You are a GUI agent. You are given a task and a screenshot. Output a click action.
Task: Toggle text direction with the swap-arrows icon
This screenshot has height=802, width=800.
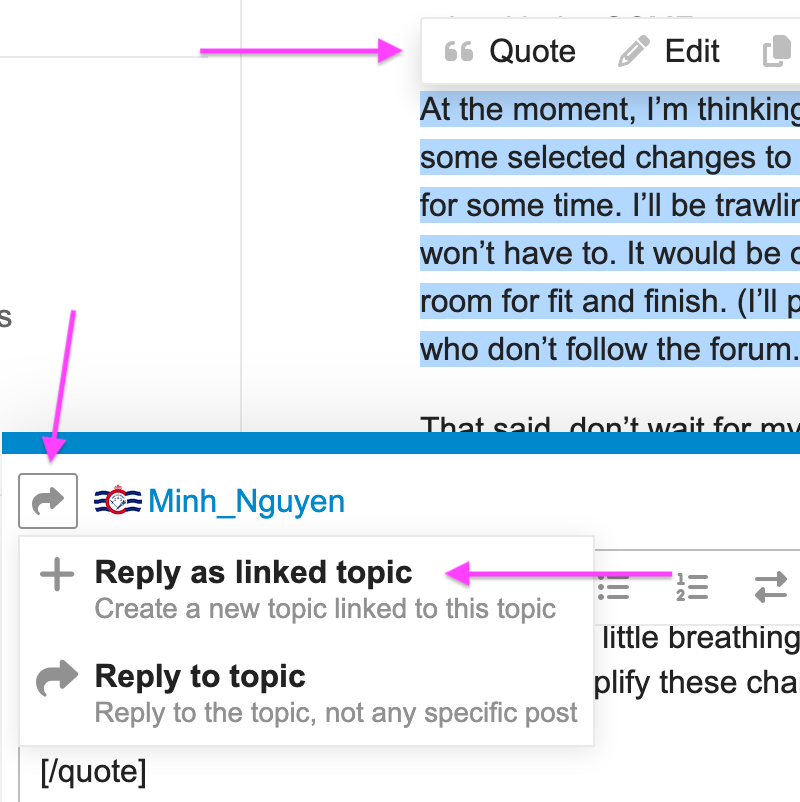pos(770,586)
